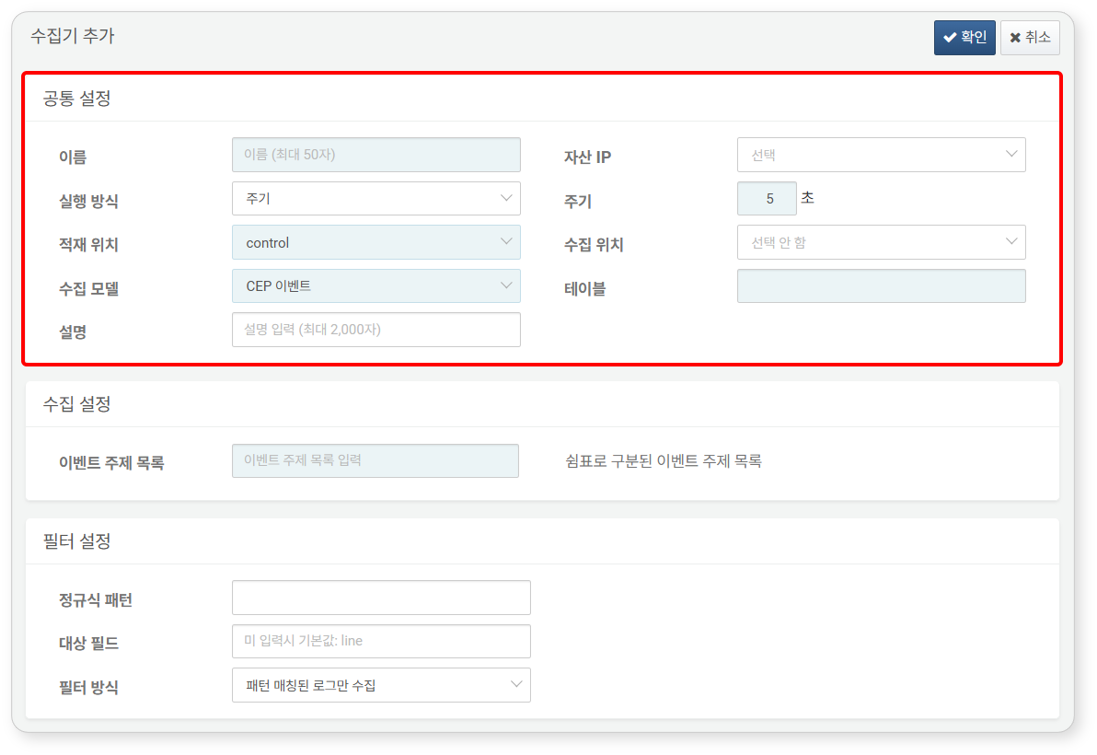Click the 자산 IP label
Viewport: 1097px width, 755px height.
pos(588,157)
